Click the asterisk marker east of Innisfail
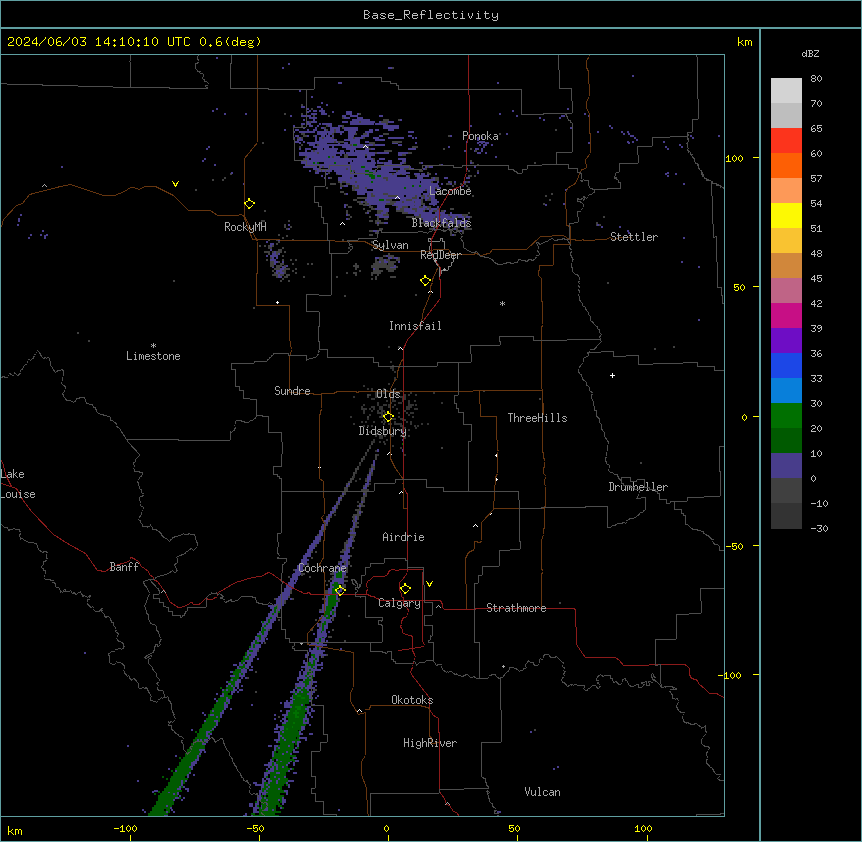Viewport: 862px width, 842px height. point(502,303)
